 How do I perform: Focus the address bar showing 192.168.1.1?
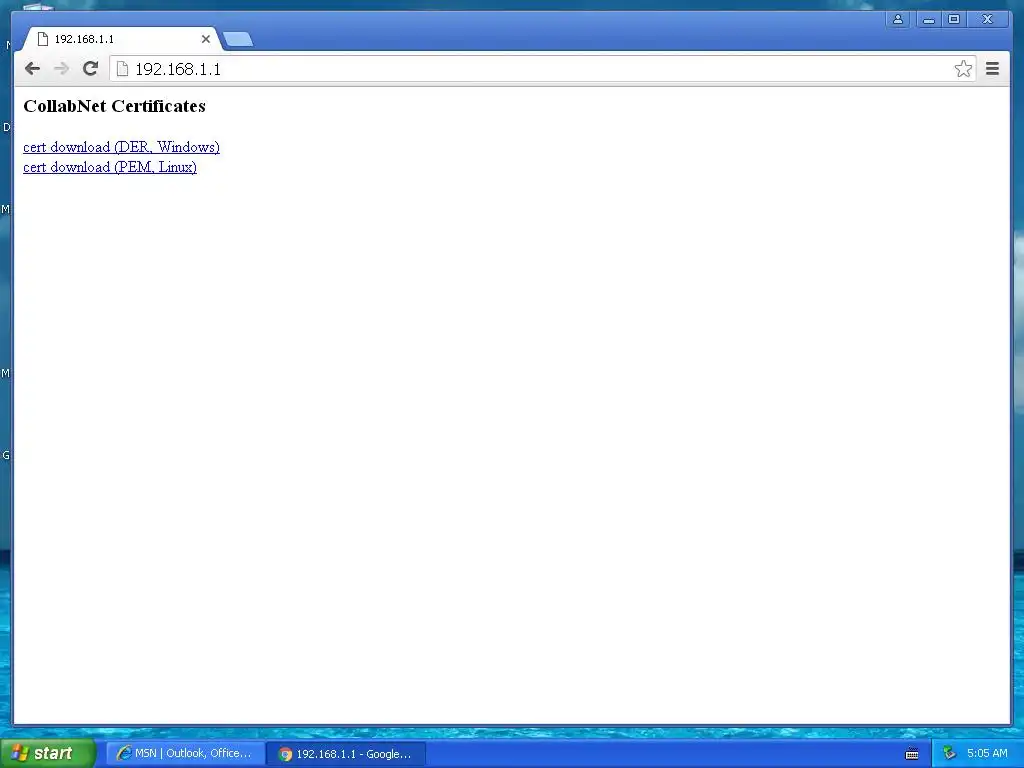click(x=542, y=69)
